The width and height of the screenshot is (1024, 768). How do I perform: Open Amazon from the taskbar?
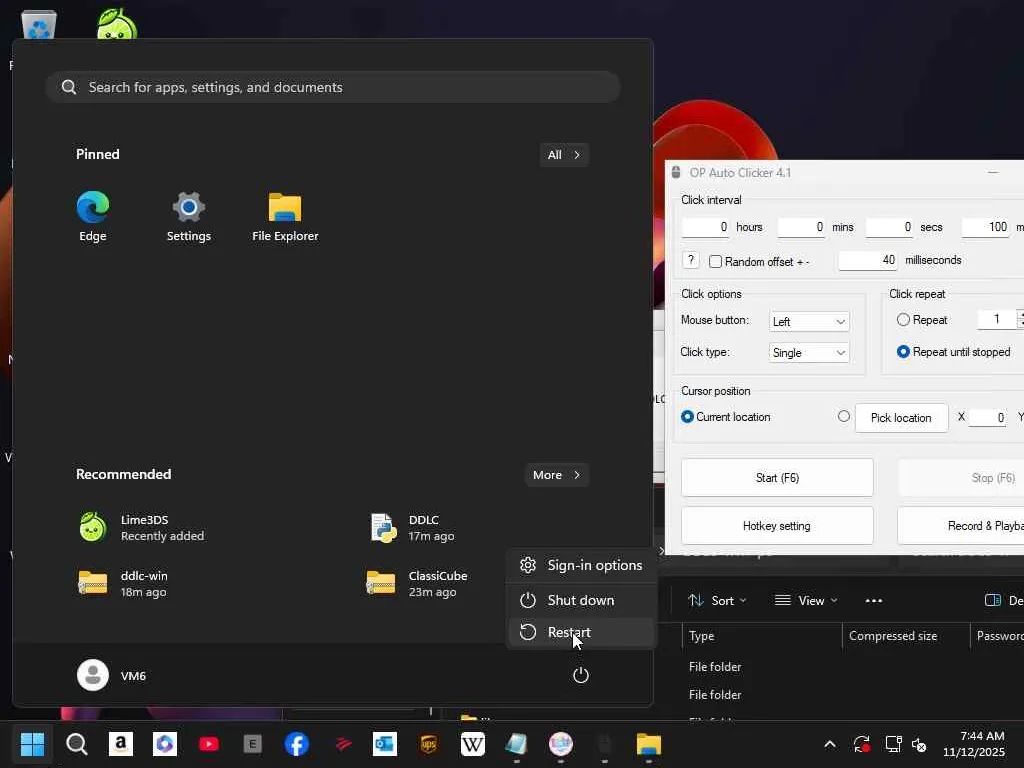pyautogui.click(x=120, y=744)
